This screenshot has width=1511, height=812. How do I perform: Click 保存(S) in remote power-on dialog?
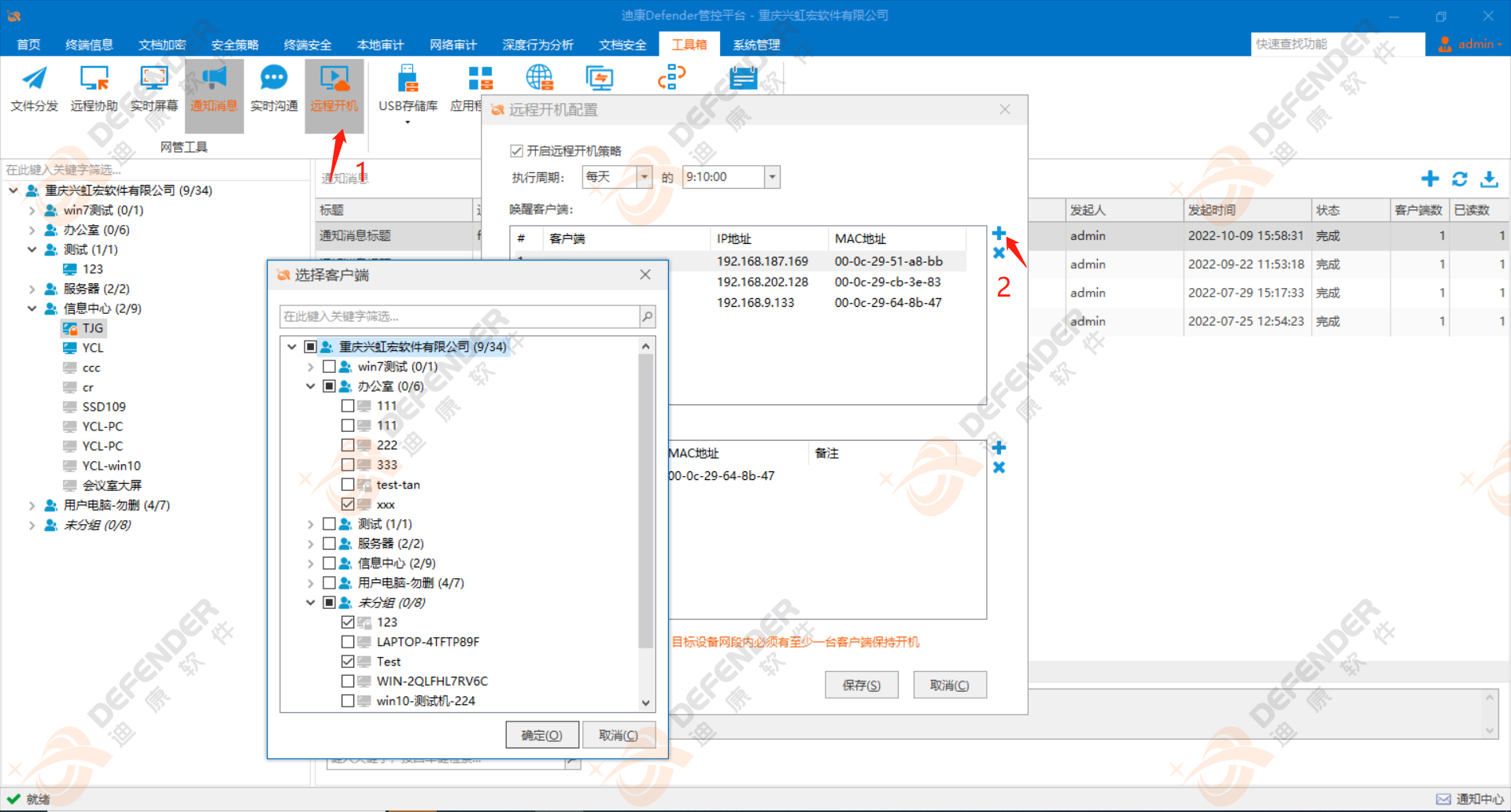(862, 685)
